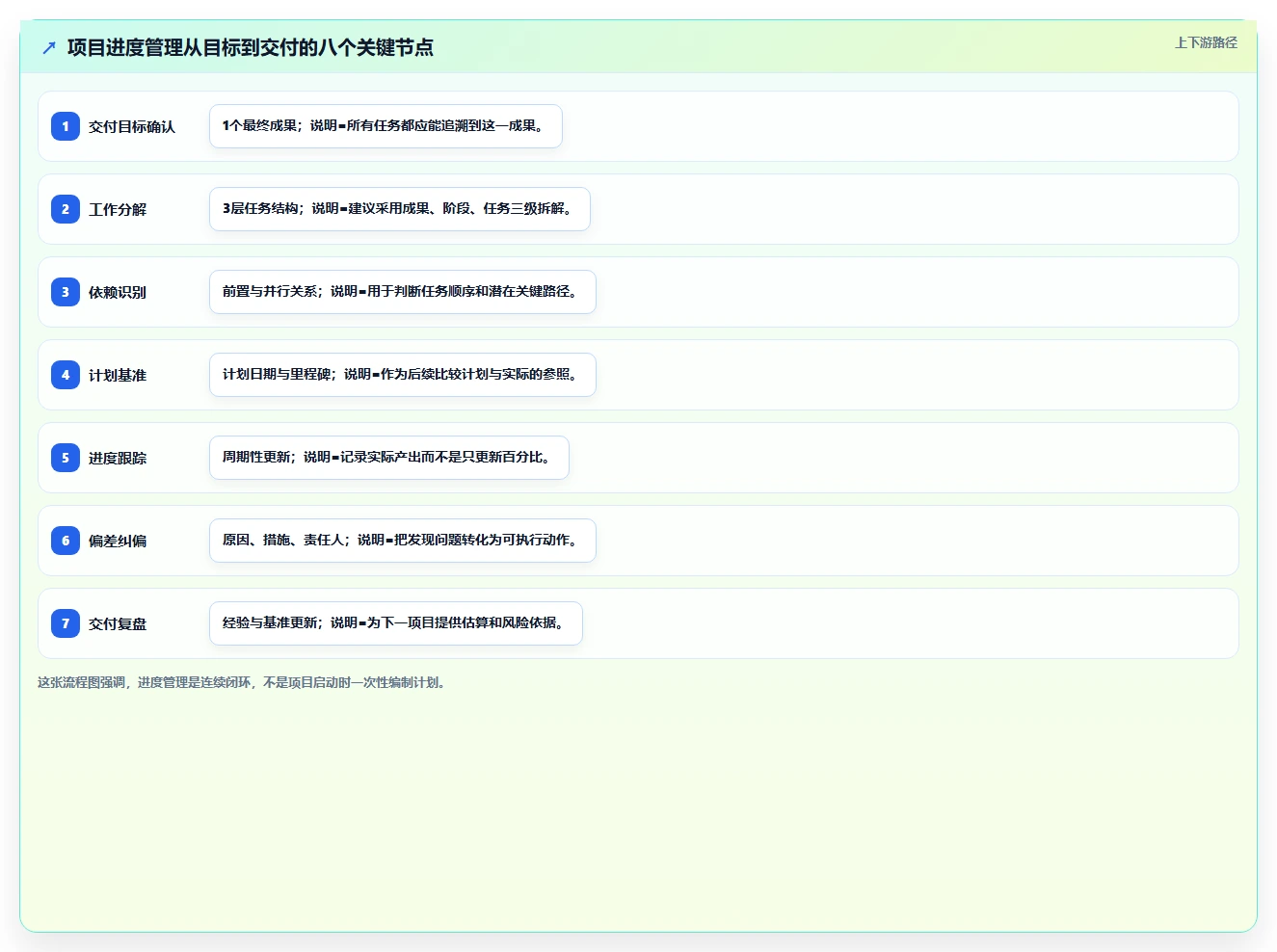This screenshot has height=952, width=1277.
Task: Select step number badge 7
Action: point(66,623)
